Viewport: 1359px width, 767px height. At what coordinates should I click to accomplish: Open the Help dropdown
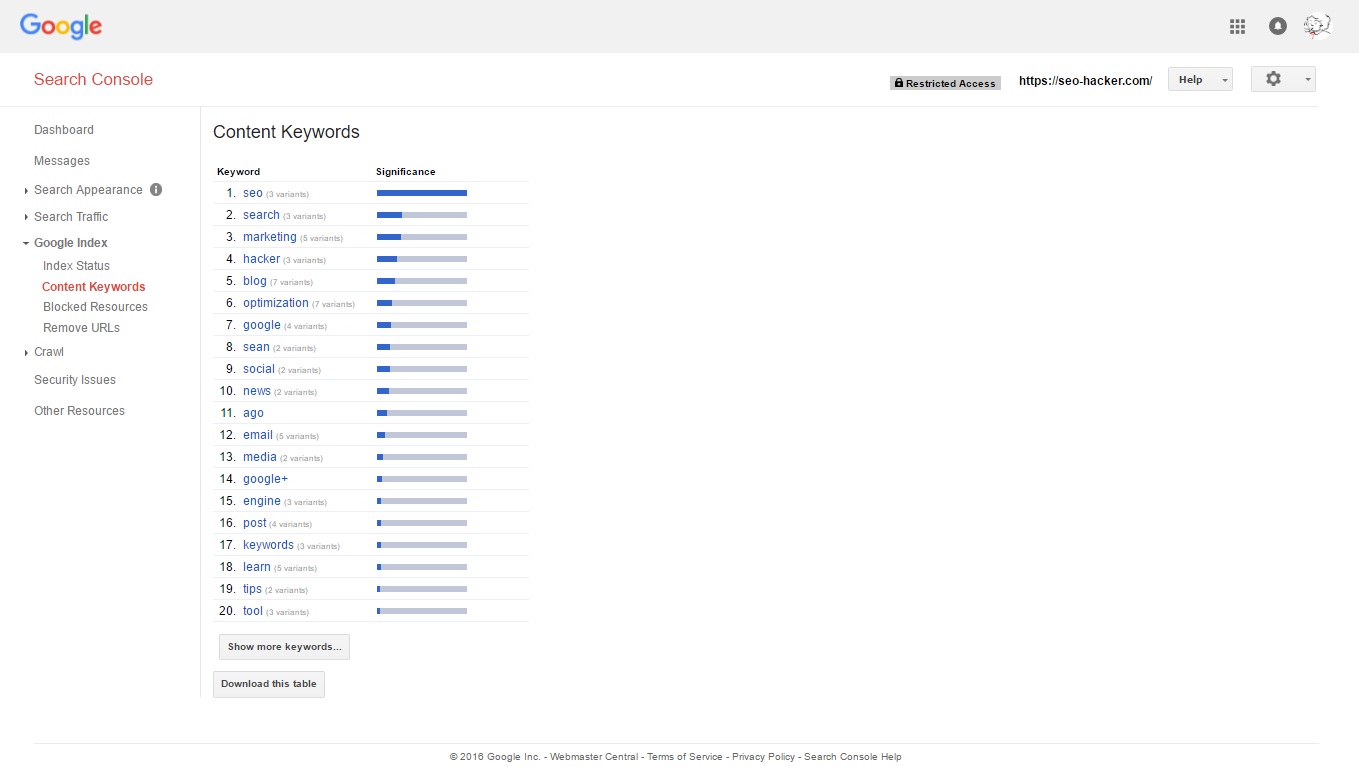(1199, 80)
